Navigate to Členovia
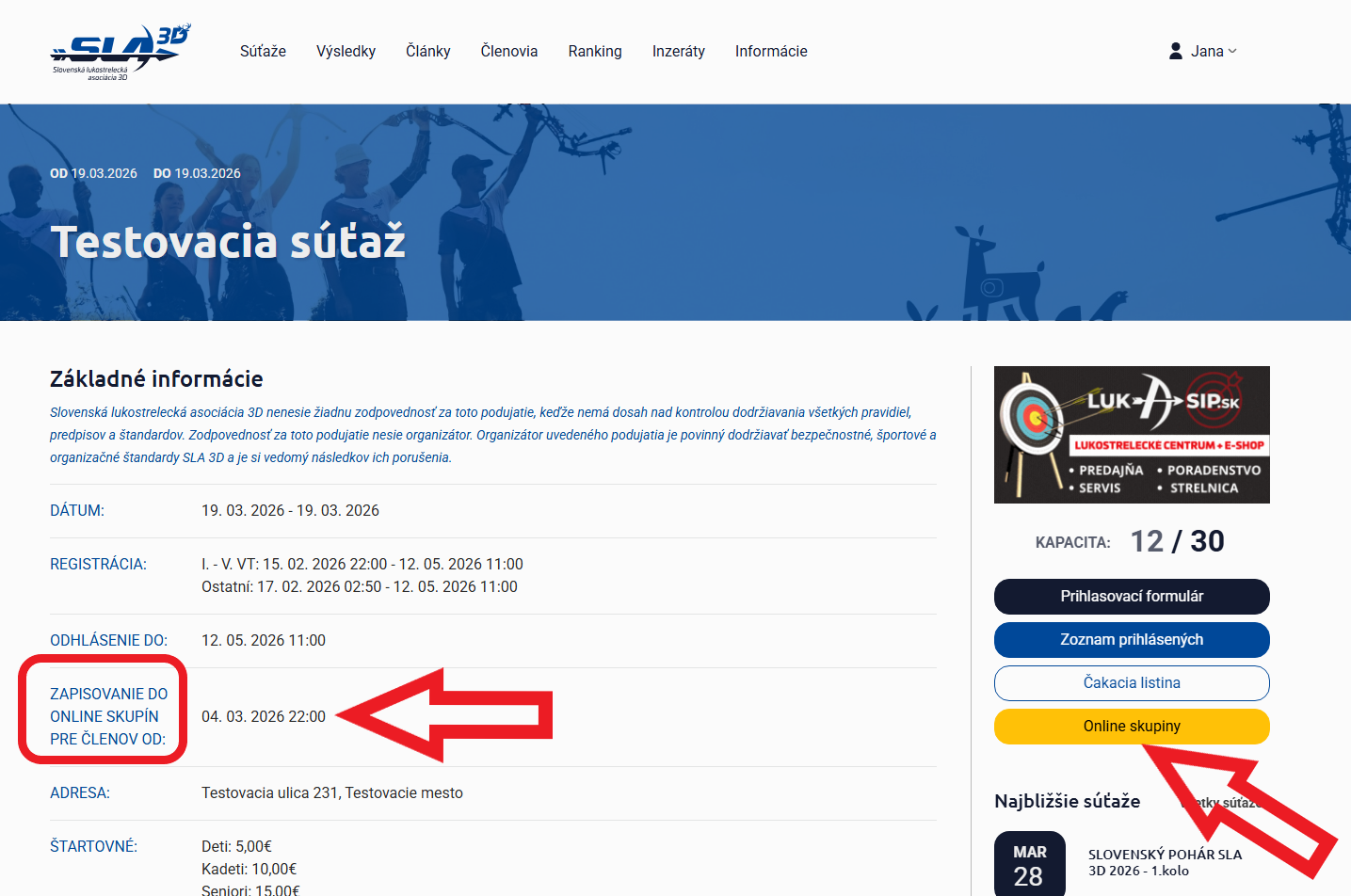The height and width of the screenshot is (896, 1351). pos(508,51)
